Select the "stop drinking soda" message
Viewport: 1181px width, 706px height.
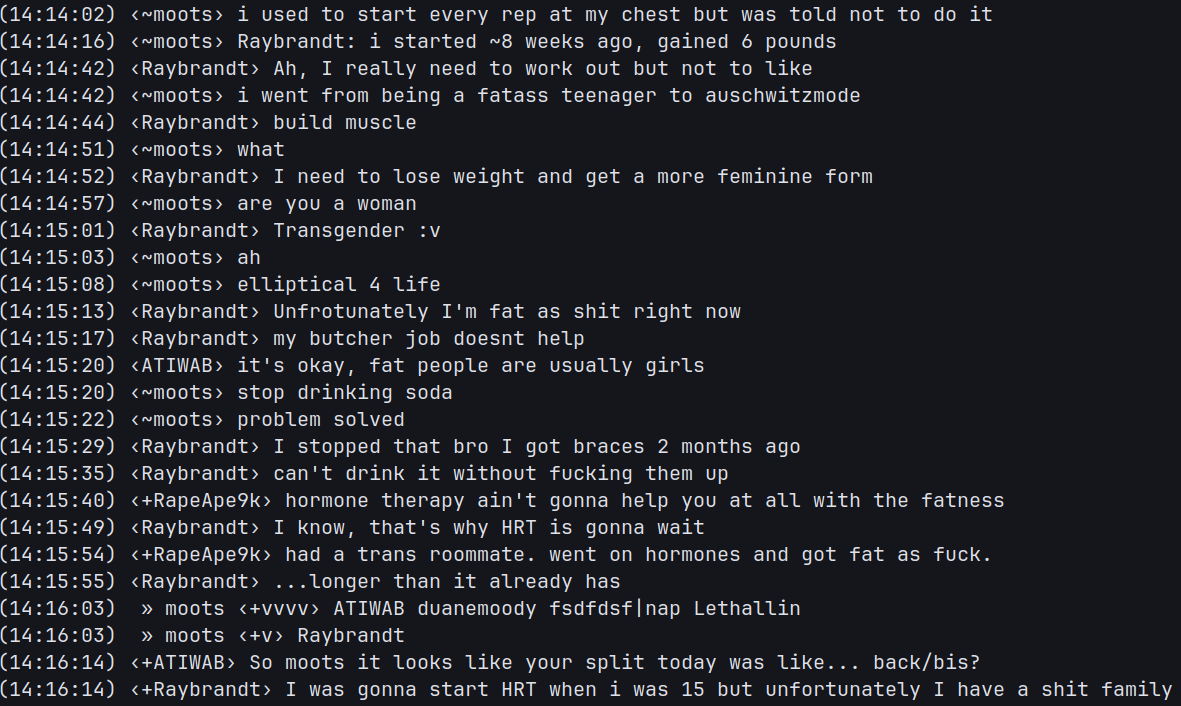(x=344, y=393)
